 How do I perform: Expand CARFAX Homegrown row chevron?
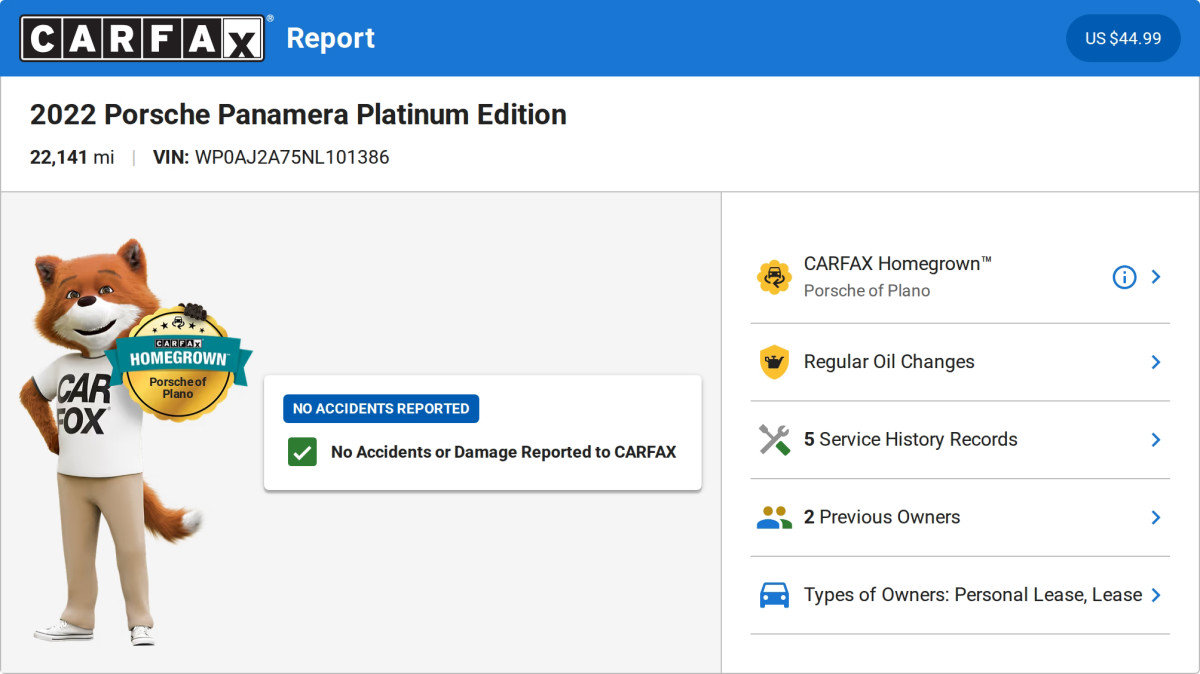1155,277
